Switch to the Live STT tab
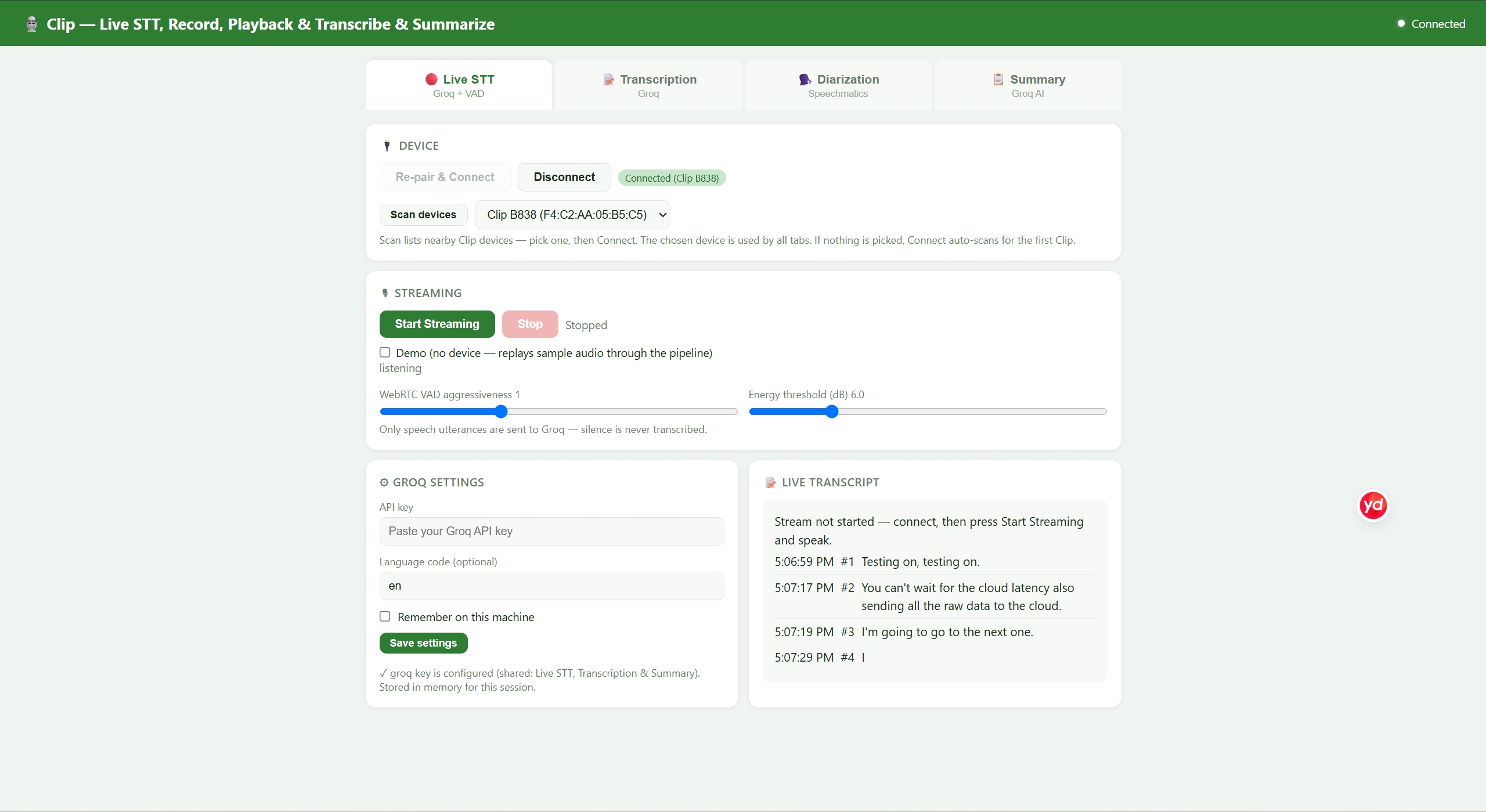The image size is (1486, 812). [459, 85]
